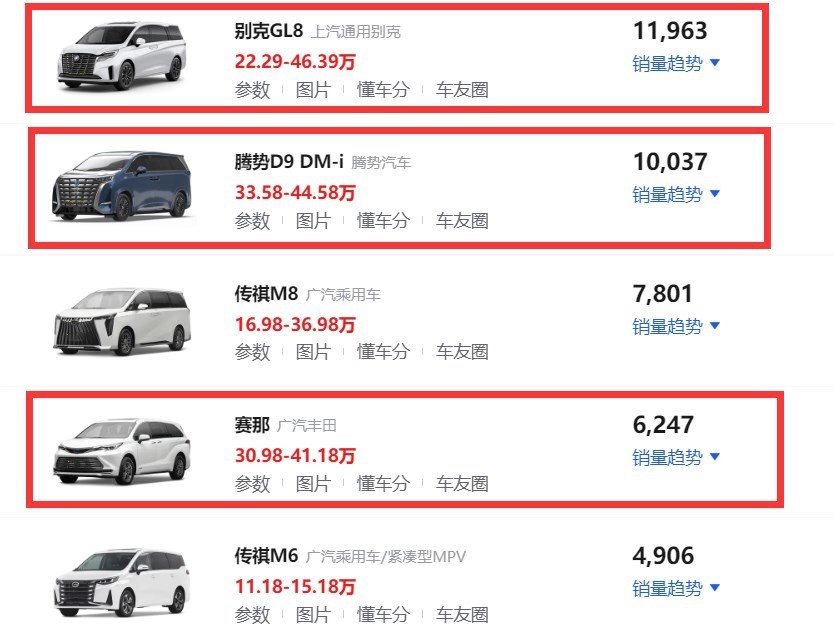Click the 别克GL8 model name title
Viewport: 834px width, 639px height.
coord(269,31)
